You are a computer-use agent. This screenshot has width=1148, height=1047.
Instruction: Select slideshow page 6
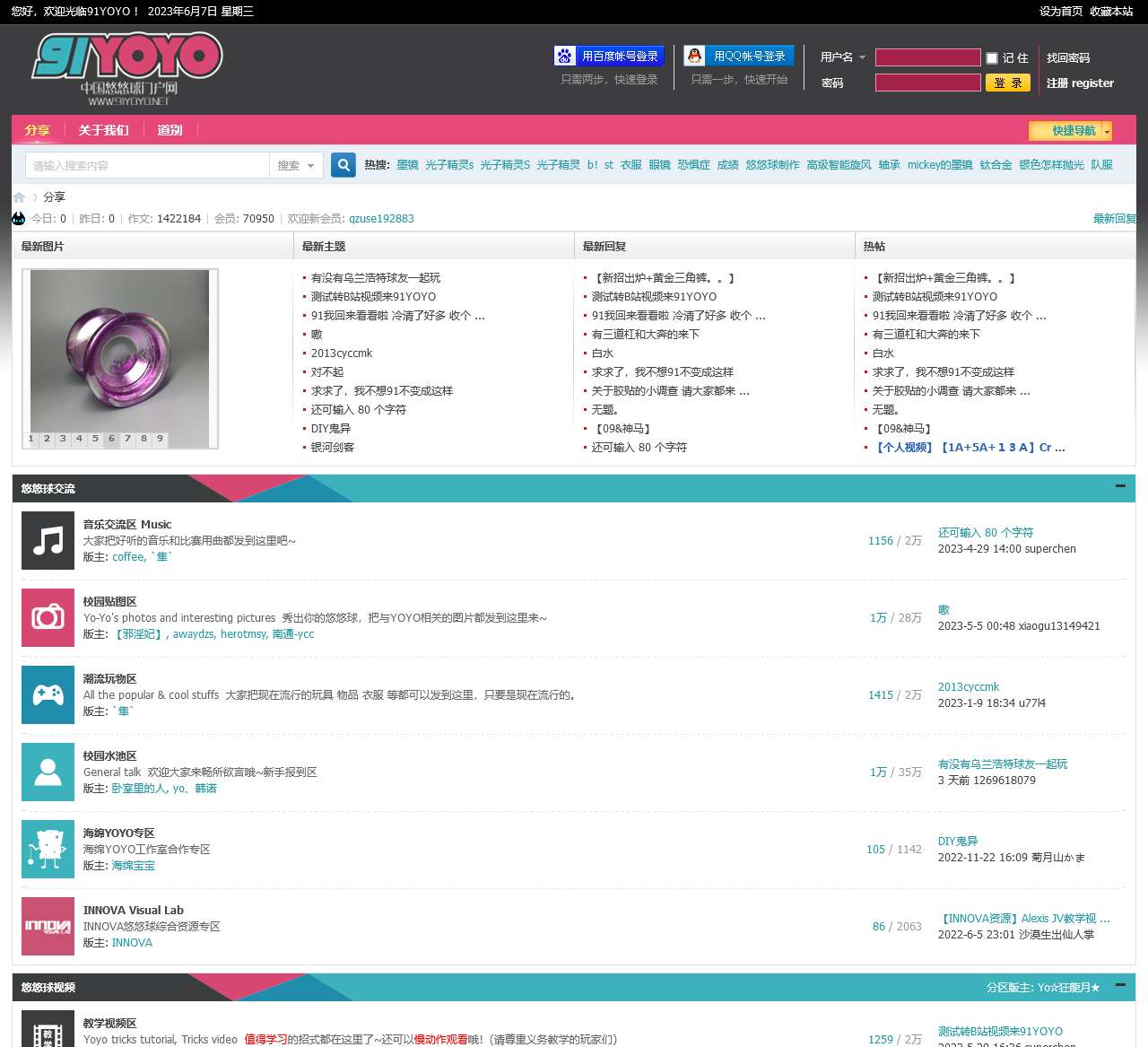point(111,439)
